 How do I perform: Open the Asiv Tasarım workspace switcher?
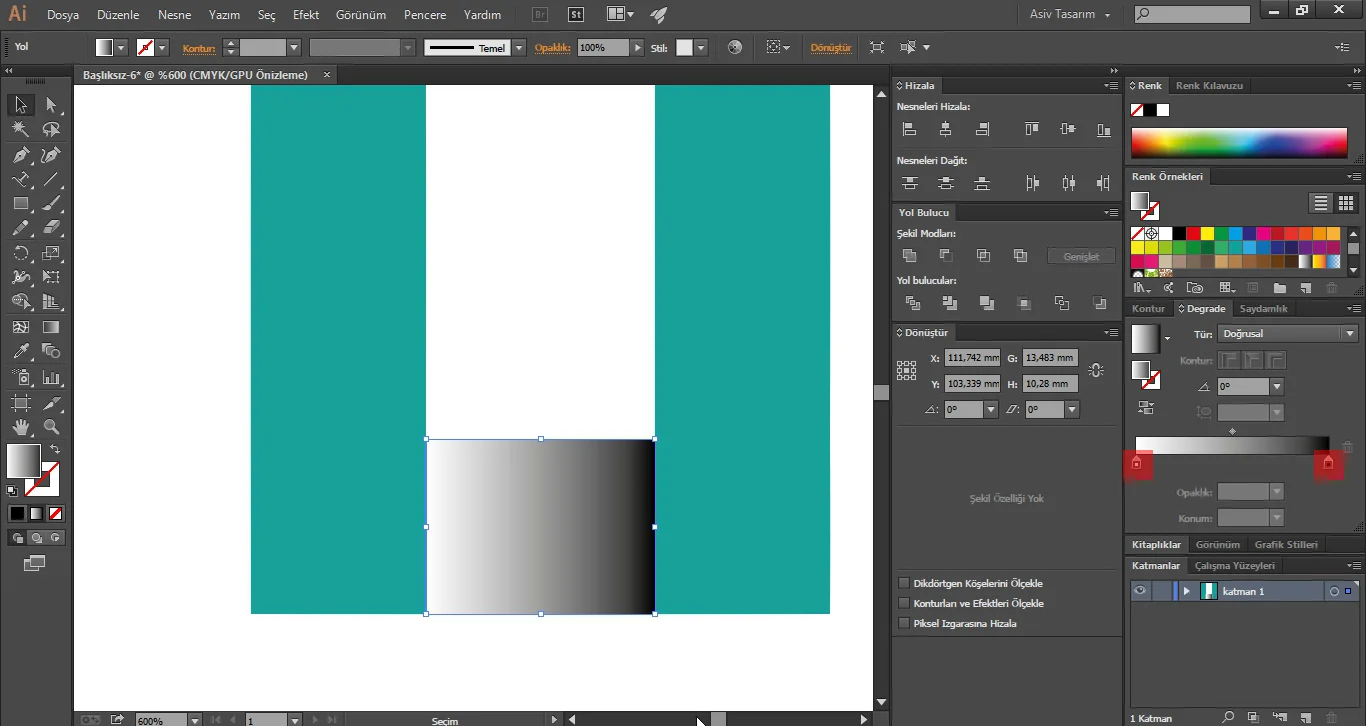pyautogui.click(x=1069, y=15)
